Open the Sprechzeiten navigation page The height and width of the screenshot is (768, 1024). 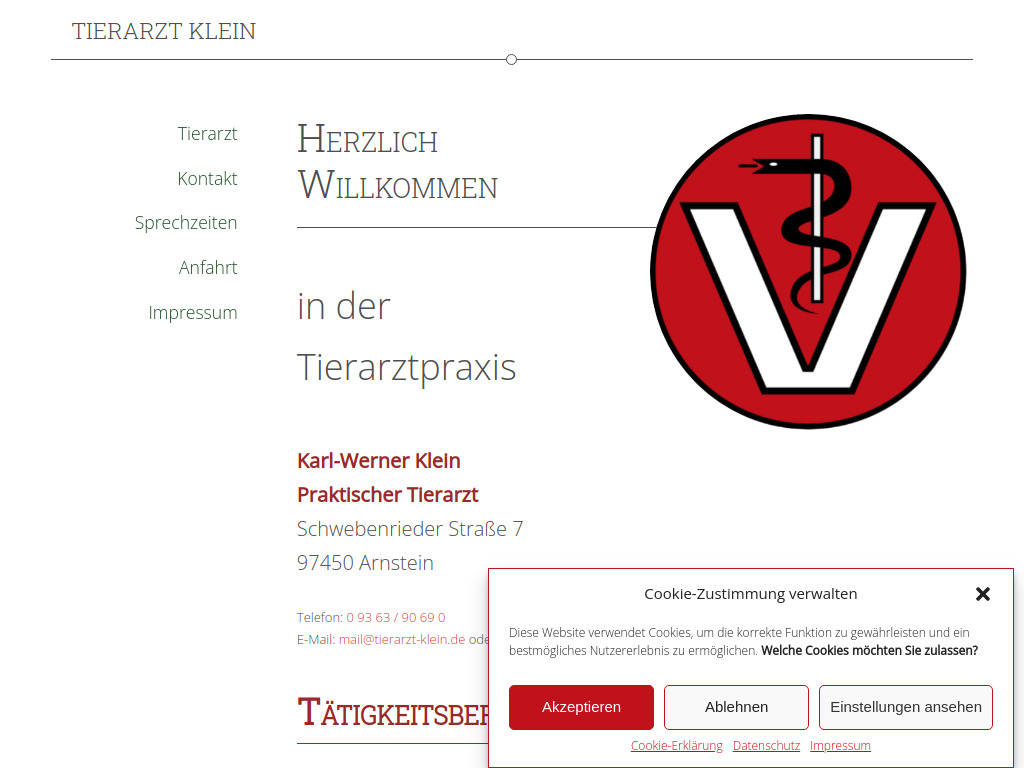[x=186, y=222]
